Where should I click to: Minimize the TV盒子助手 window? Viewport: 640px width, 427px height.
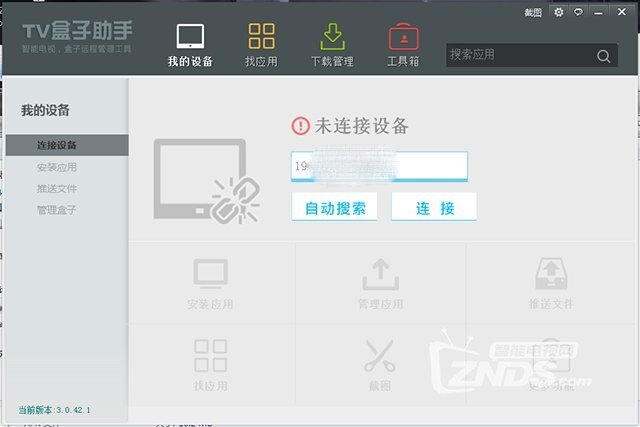[x=598, y=13]
